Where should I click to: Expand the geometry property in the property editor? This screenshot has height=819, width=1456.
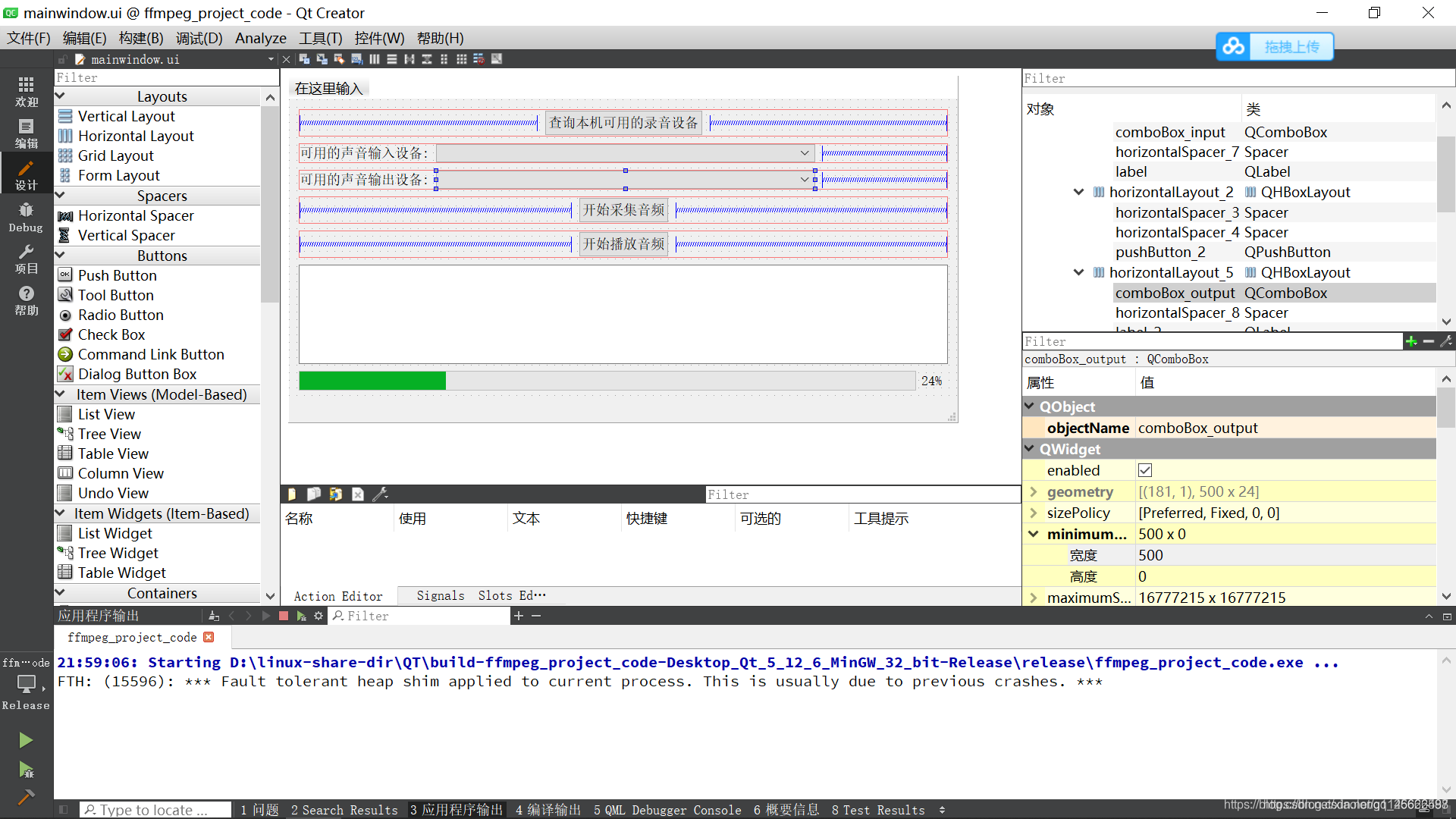tap(1033, 491)
